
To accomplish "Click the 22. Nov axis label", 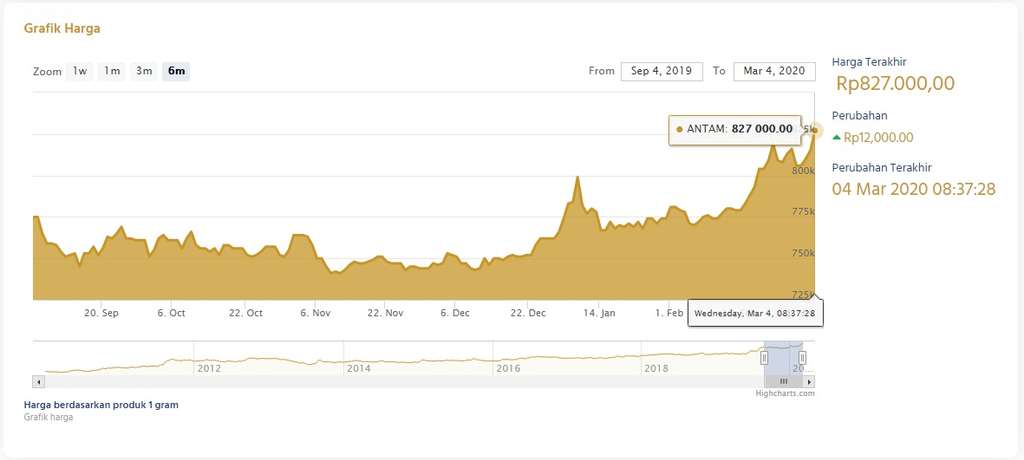I will 385,313.
